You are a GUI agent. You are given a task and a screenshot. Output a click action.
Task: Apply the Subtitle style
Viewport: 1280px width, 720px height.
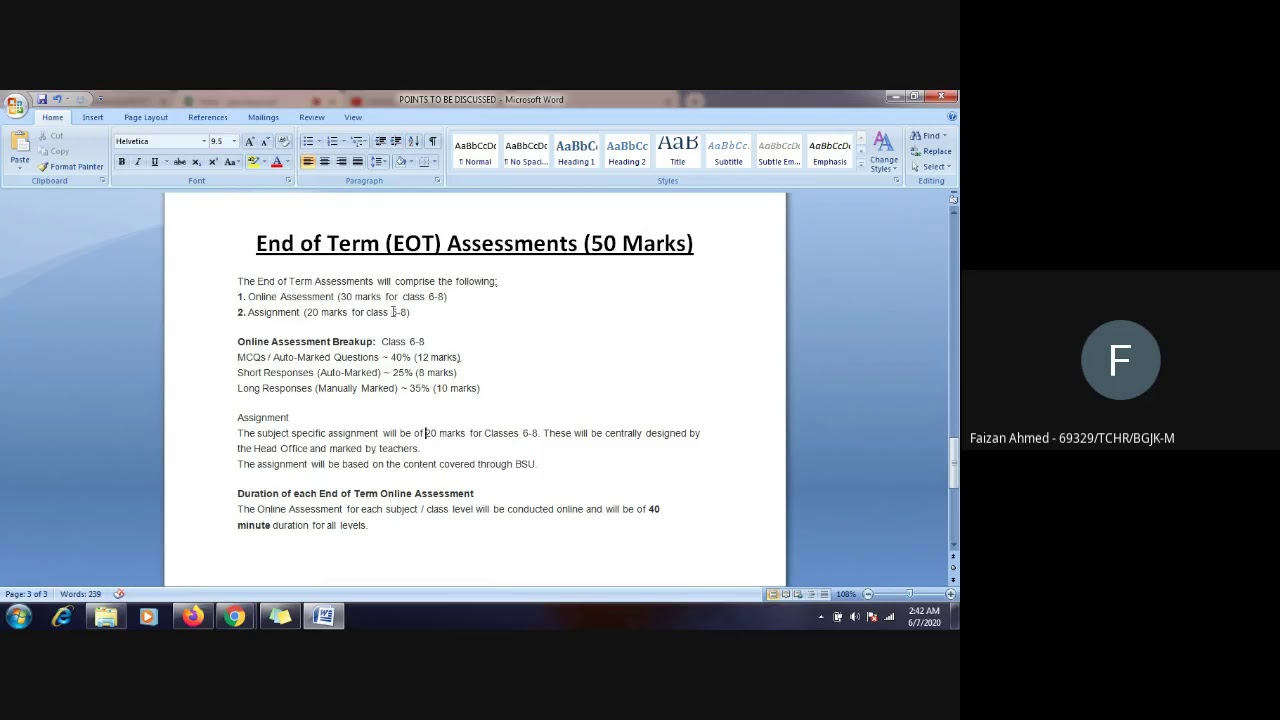pos(728,151)
